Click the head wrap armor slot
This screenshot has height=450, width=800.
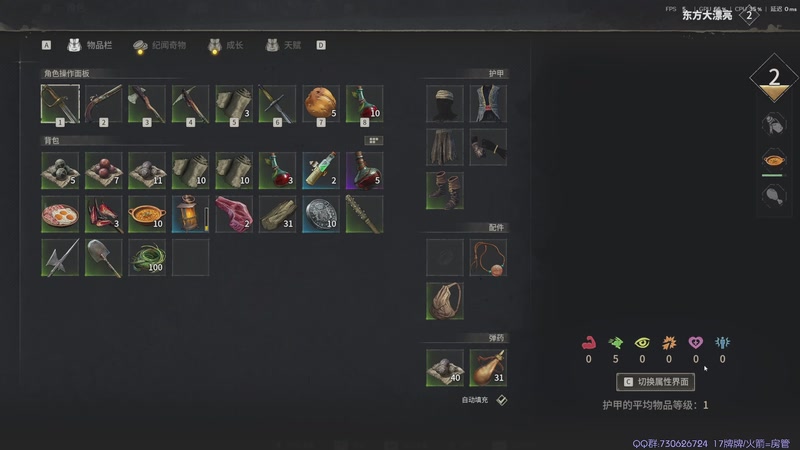[445, 104]
